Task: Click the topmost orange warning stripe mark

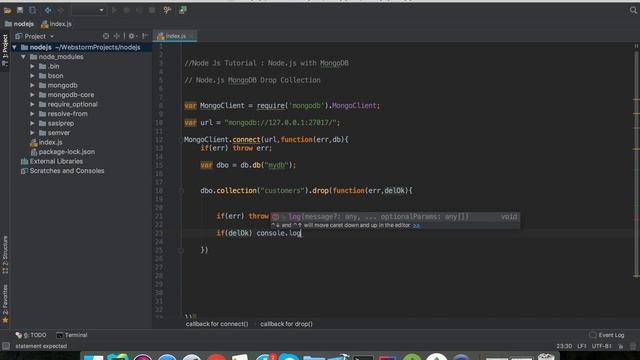Action: pos(636,99)
